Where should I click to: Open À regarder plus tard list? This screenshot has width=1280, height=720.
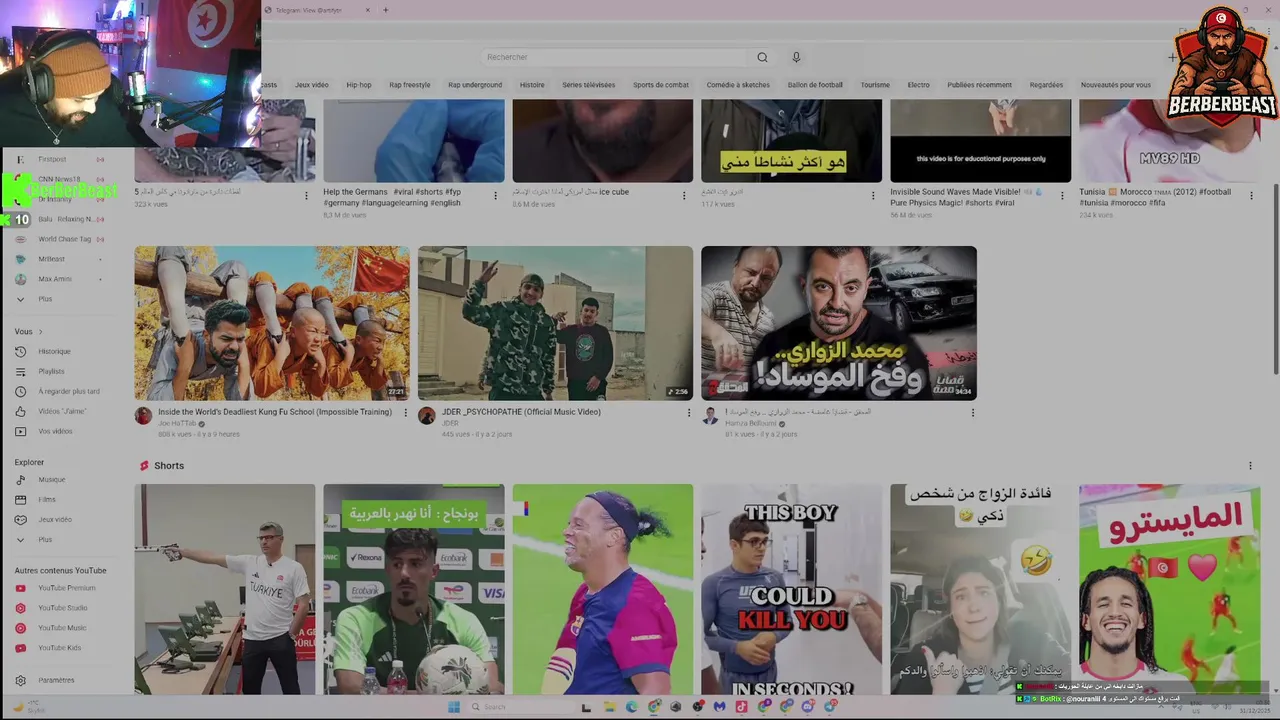(x=68, y=392)
